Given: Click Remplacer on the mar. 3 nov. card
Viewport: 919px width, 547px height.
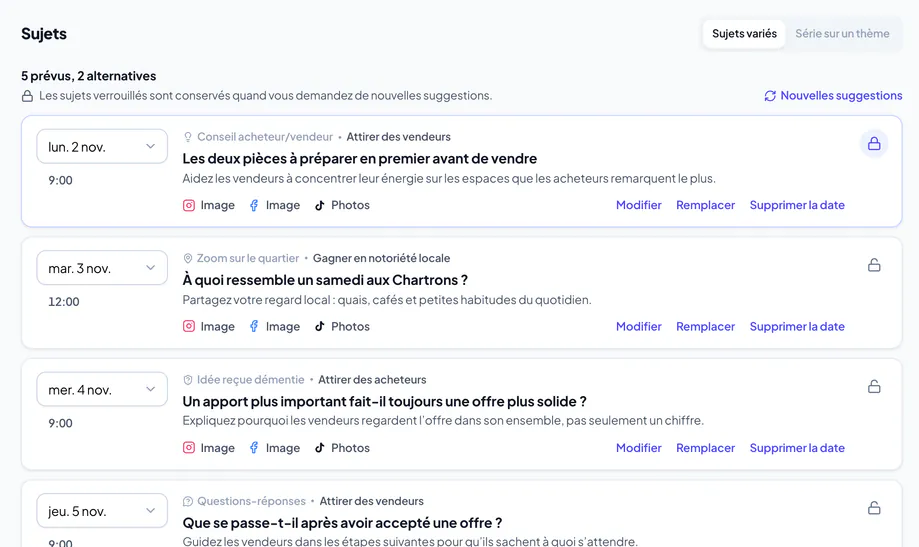Looking at the screenshot, I should click(x=705, y=327).
